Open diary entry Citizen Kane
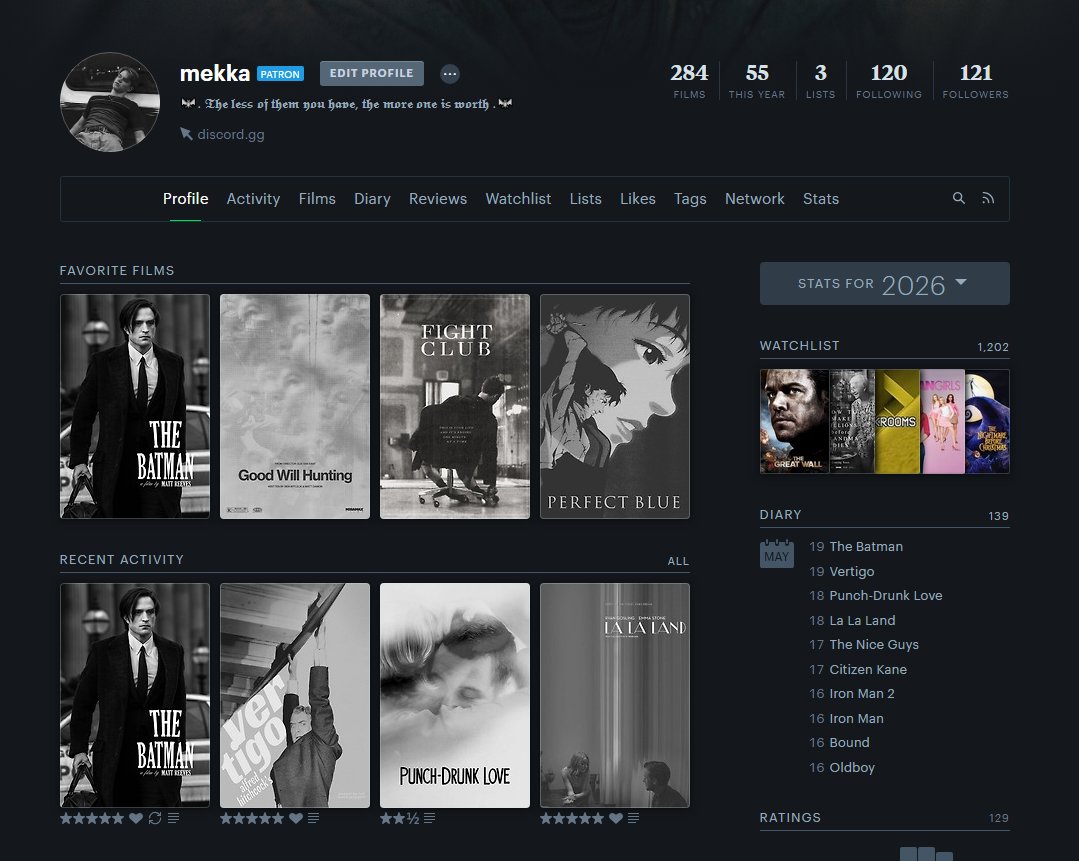Image resolution: width=1079 pixels, height=861 pixels. (x=868, y=669)
